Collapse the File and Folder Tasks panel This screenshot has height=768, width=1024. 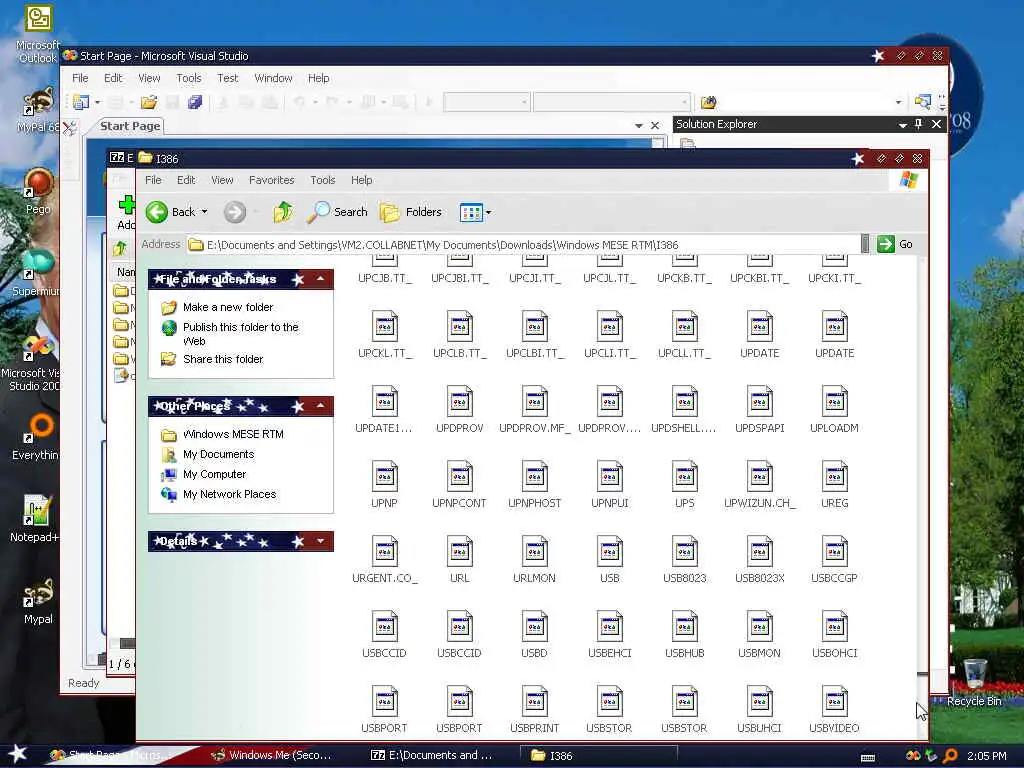321,280
